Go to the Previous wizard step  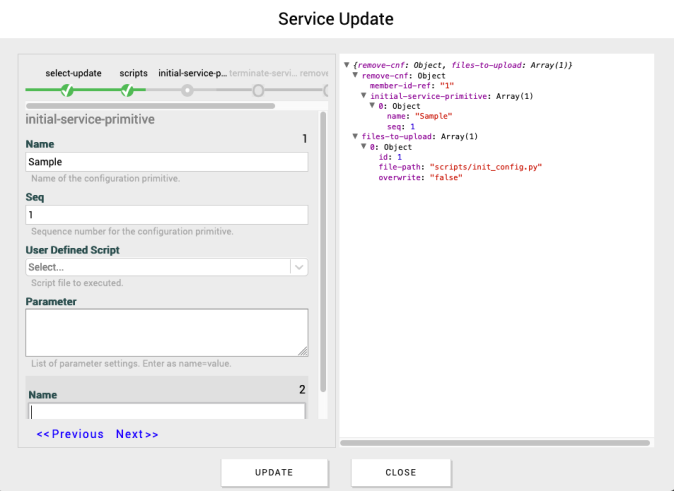tap(70, 434)
